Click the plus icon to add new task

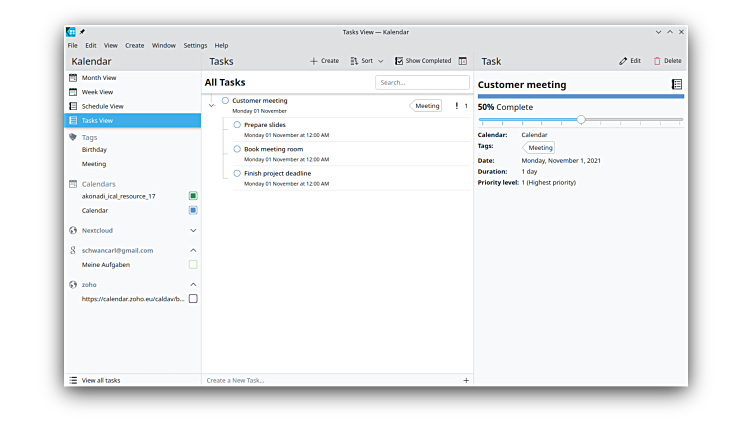point(465,380)
